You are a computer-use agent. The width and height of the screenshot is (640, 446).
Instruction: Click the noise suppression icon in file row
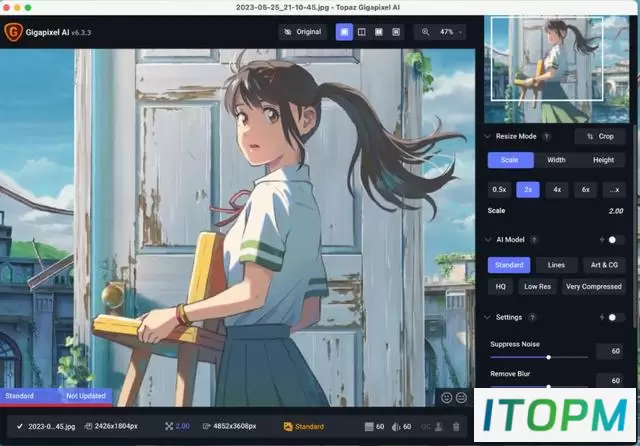tap(369, 427)
